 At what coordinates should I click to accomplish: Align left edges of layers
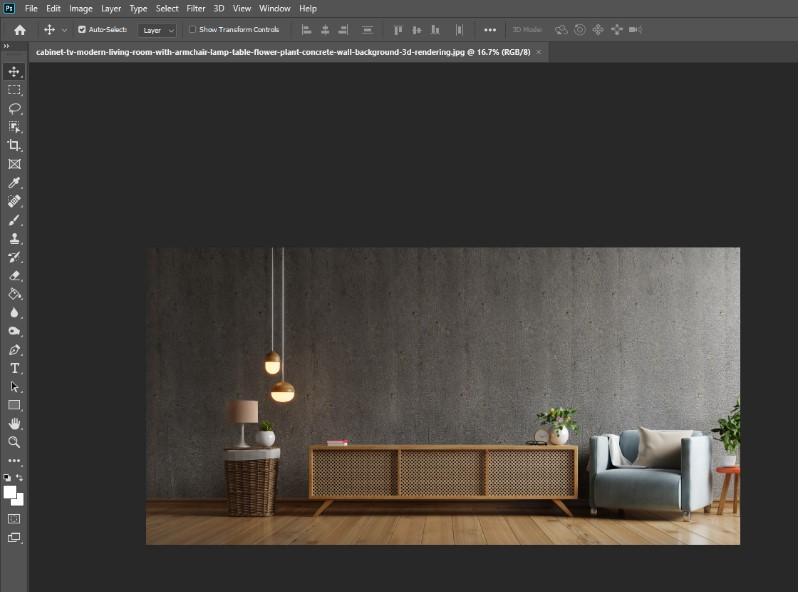(306, 30)
